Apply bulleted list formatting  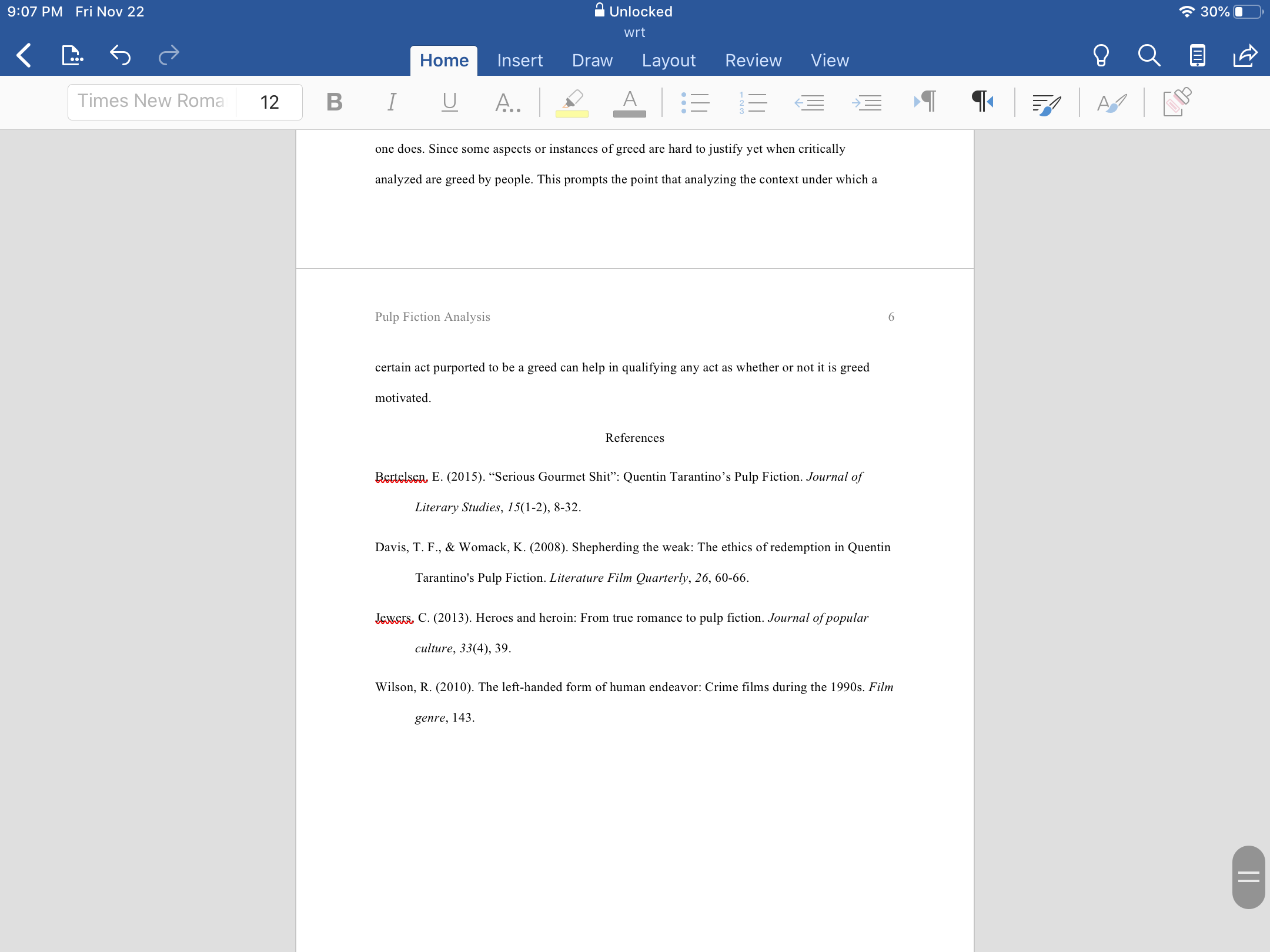[x=695, y=102]
